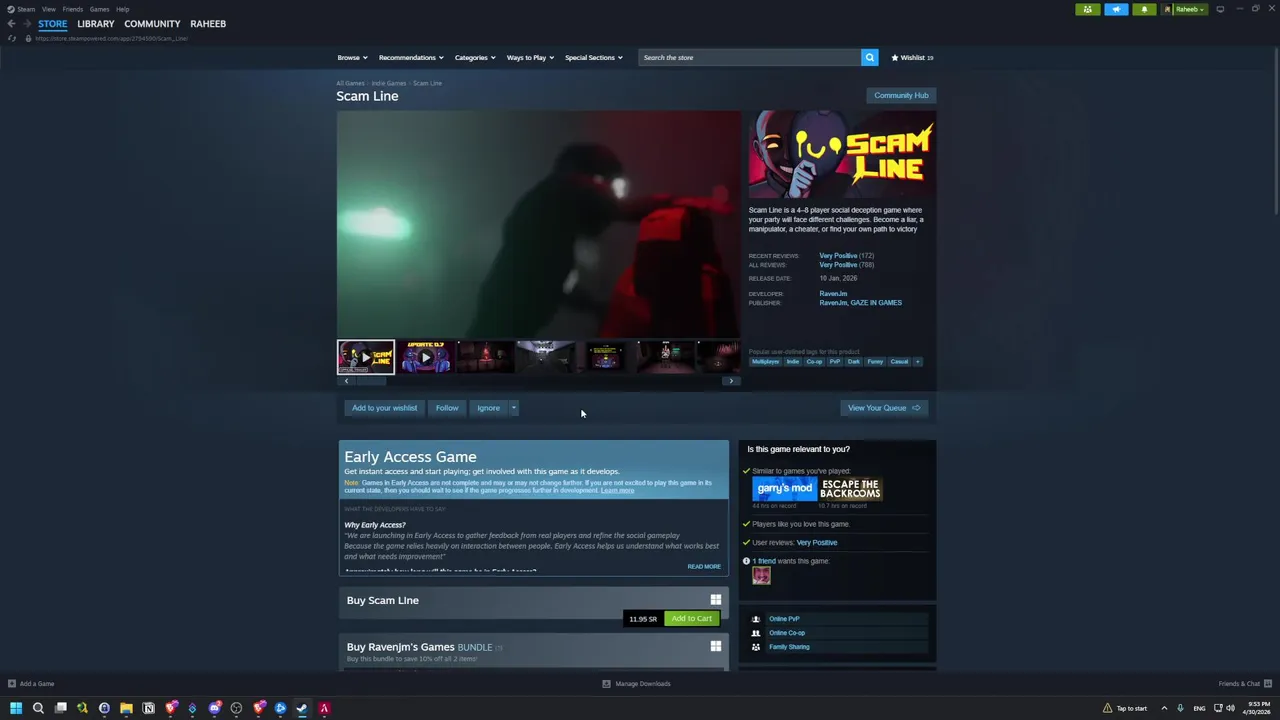Add Scam Line to cart

(692, 618)
